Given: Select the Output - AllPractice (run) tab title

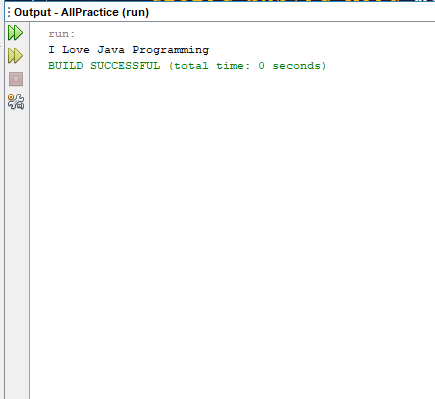Looking at the screenshot, I should pos(81,12).
